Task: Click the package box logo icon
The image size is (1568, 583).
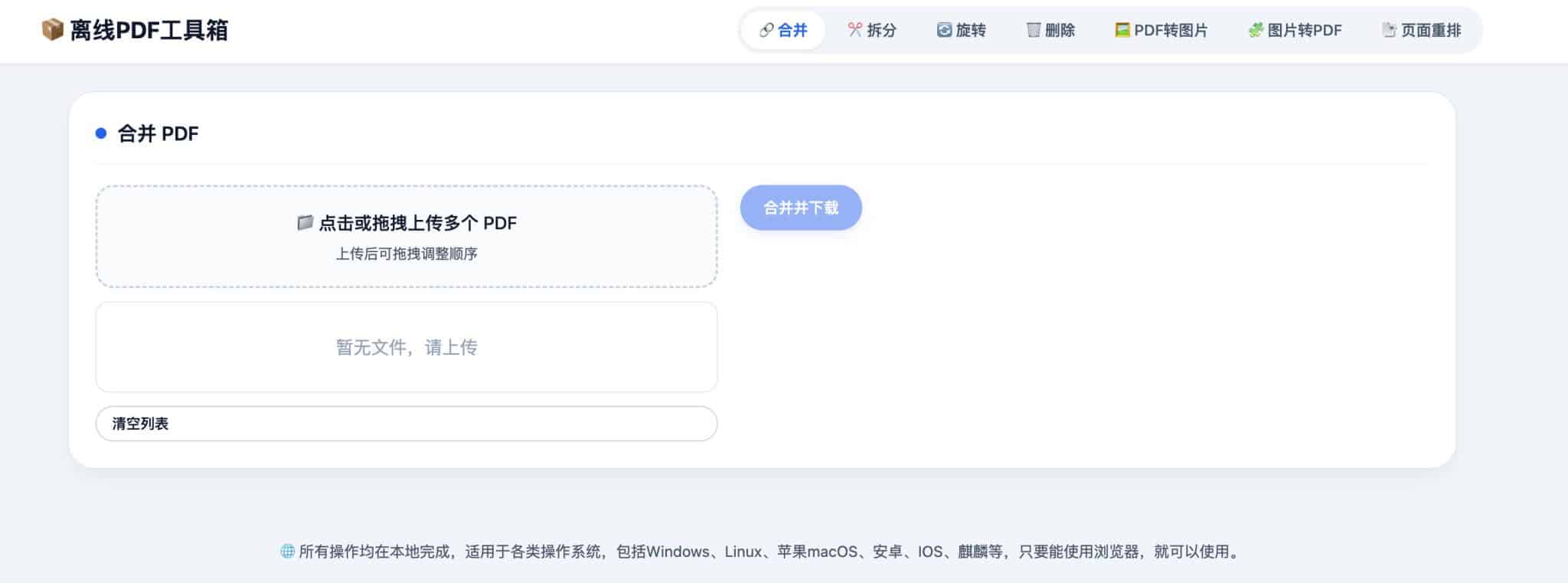Action: coord(52,30)
